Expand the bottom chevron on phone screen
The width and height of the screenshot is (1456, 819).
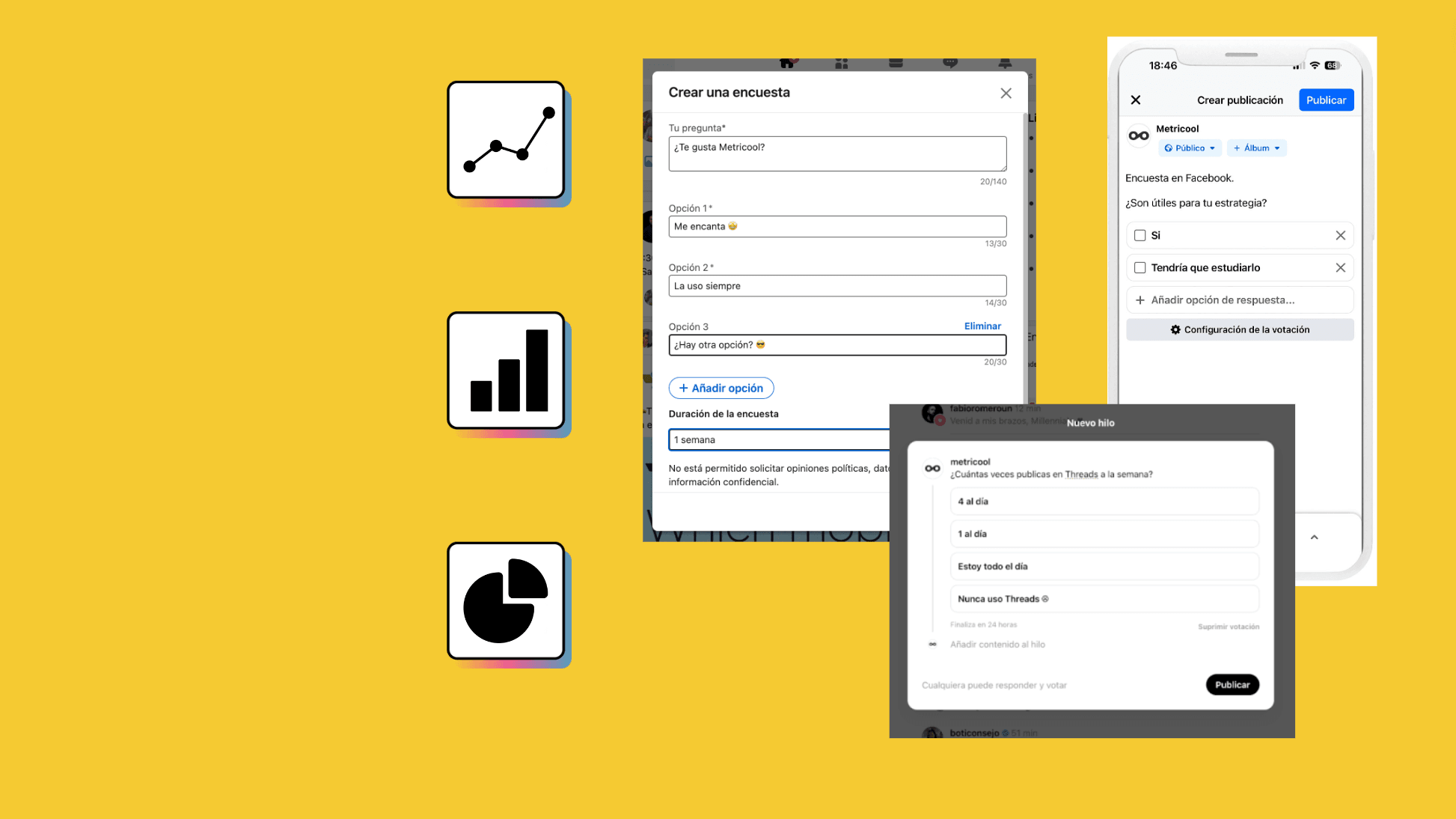pos(1314,538)
